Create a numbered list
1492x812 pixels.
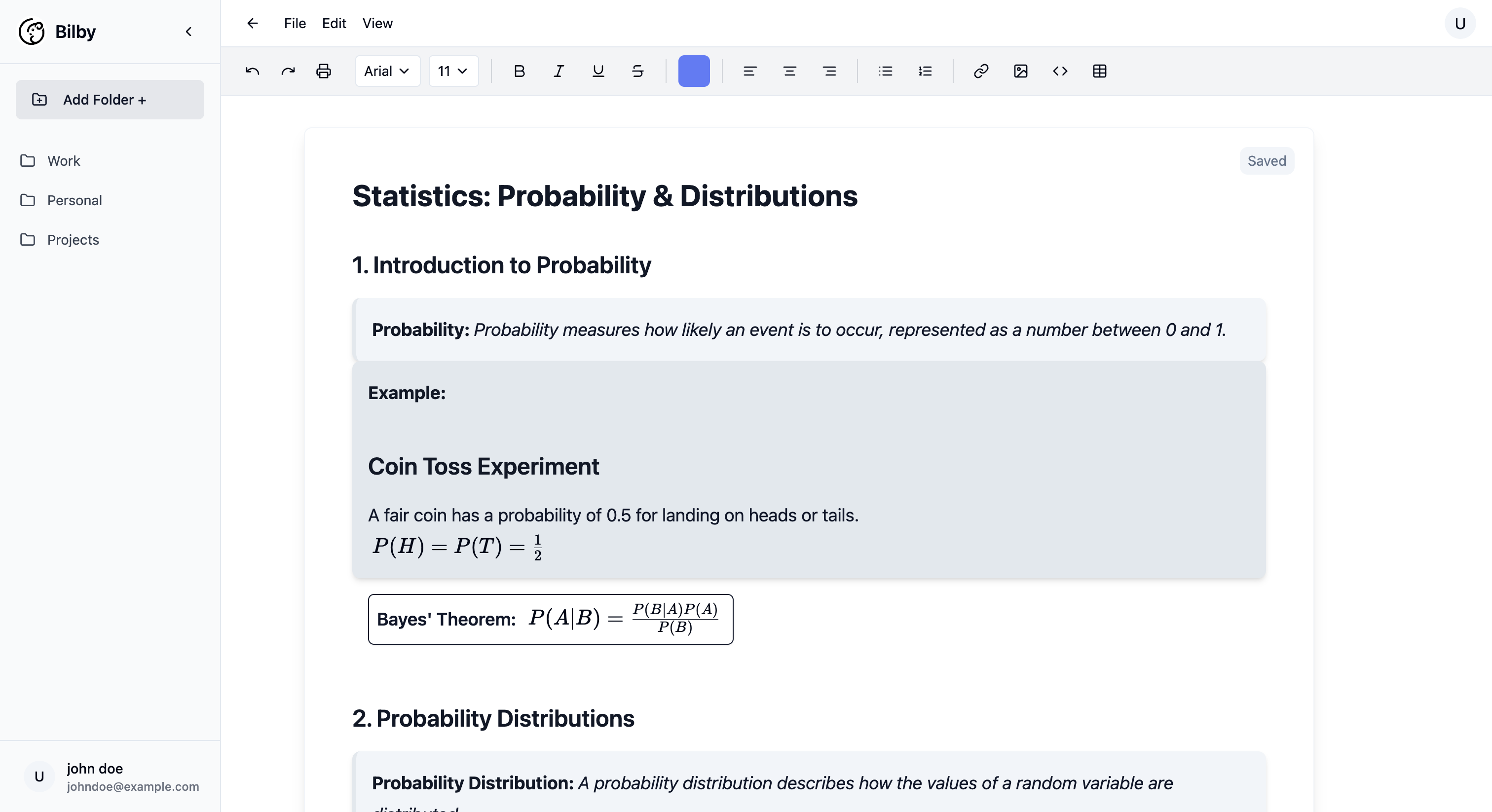[x=925, y=71]
